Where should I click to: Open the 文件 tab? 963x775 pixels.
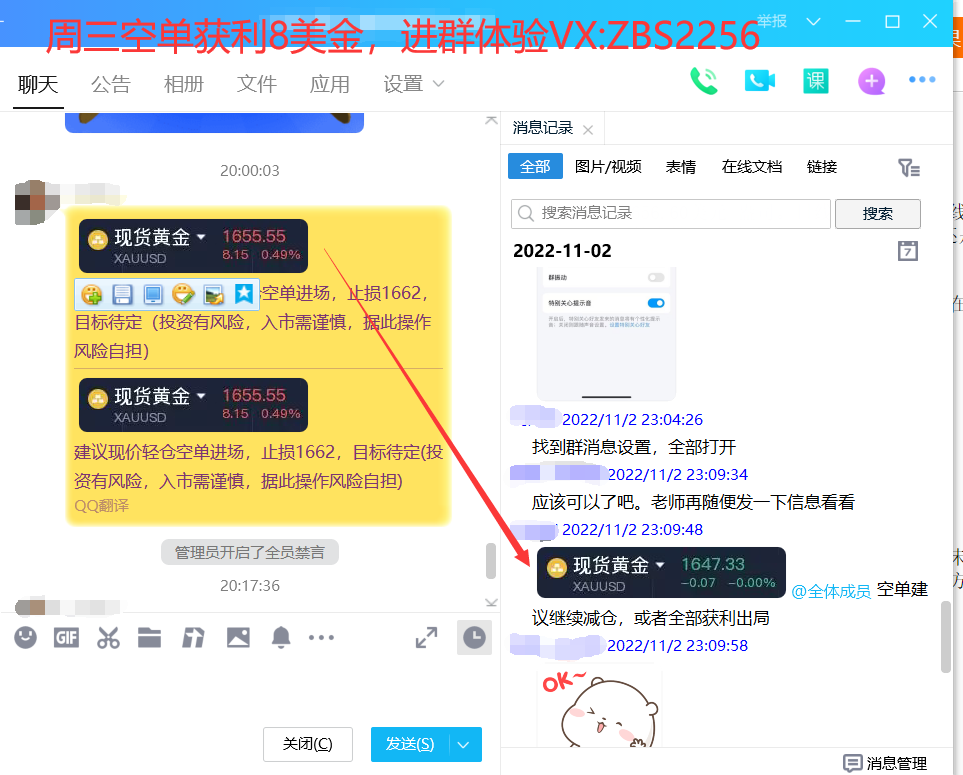pyautogui.click(x=257, y=84)
